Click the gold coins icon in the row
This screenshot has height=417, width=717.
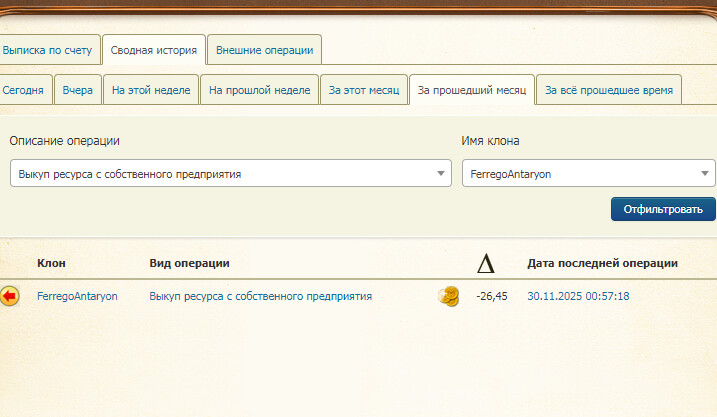[448, 296]
